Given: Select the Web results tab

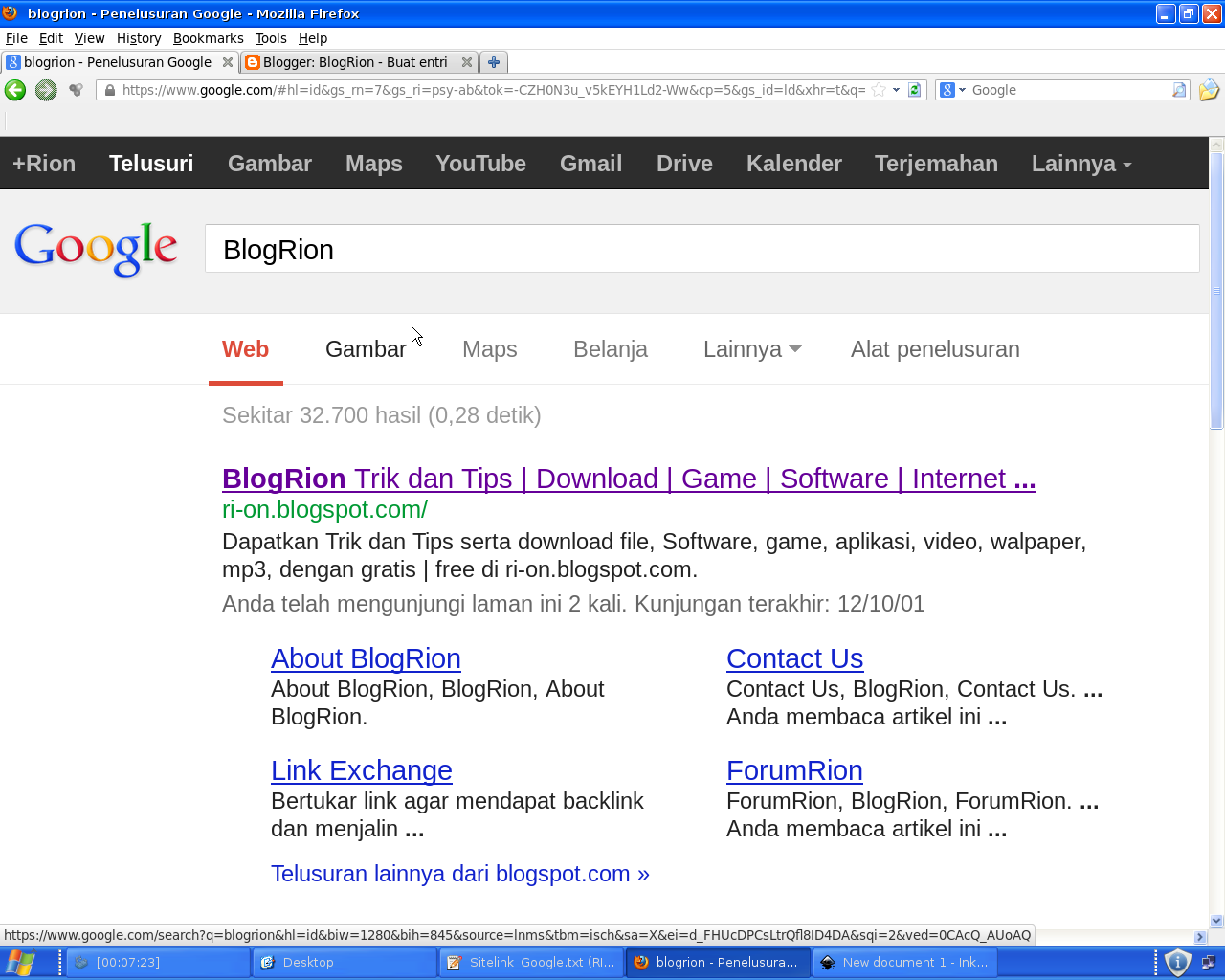Looking at the screenshot, I should pyautogui.click(x=245, y=349).
